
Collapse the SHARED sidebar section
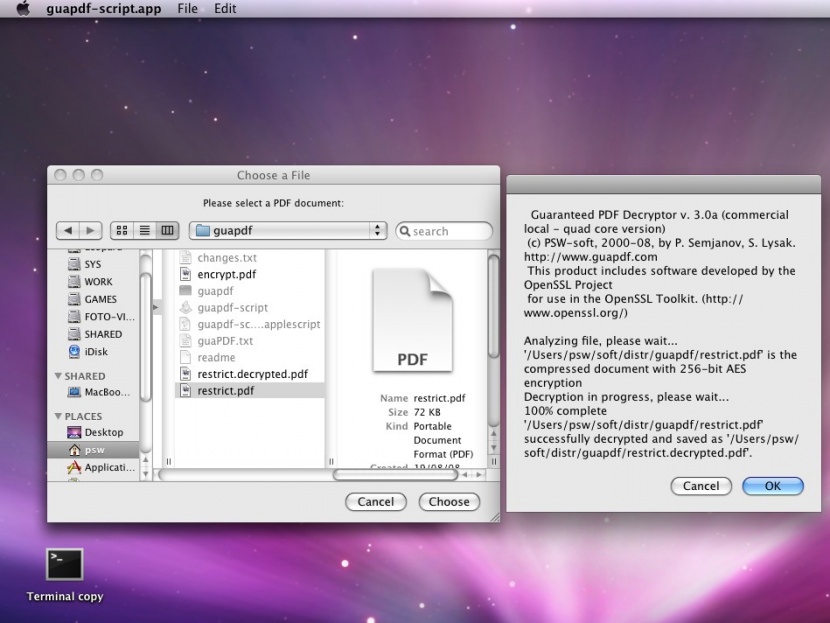click(58, 376)
